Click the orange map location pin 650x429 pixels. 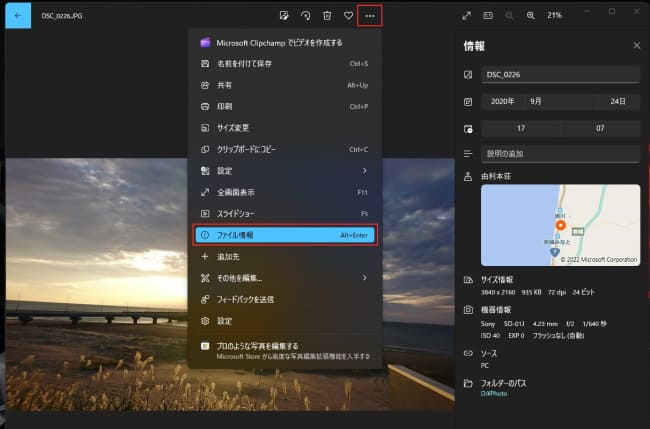tap(560, 225)
